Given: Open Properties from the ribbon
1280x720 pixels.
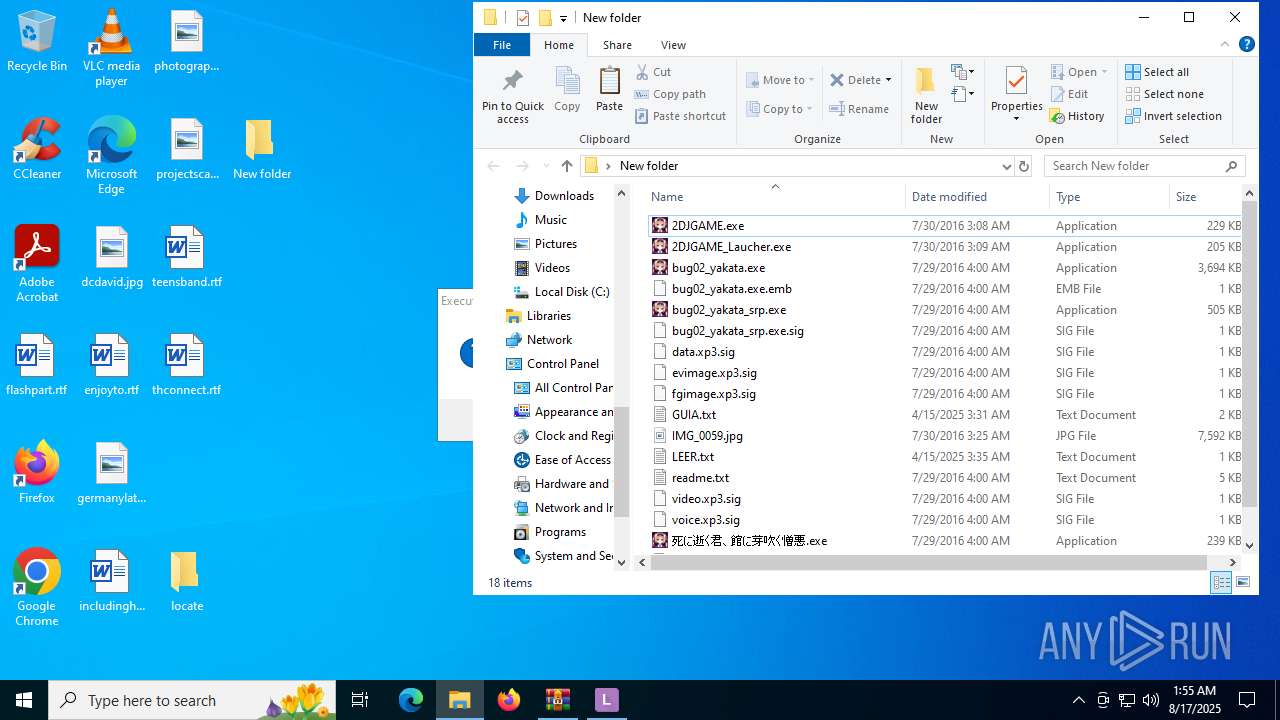Looking at the screenshot, I should pyautogui.click(x=1016, y=96).
